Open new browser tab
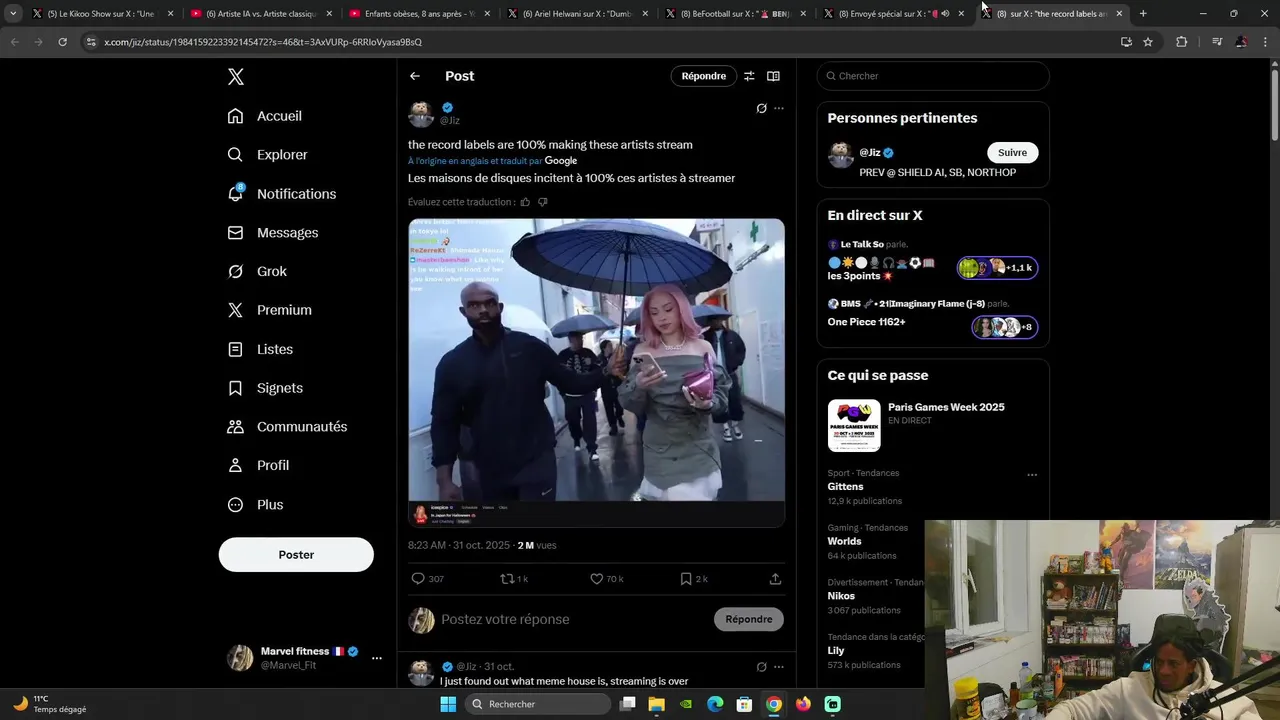 [1143, 14]
